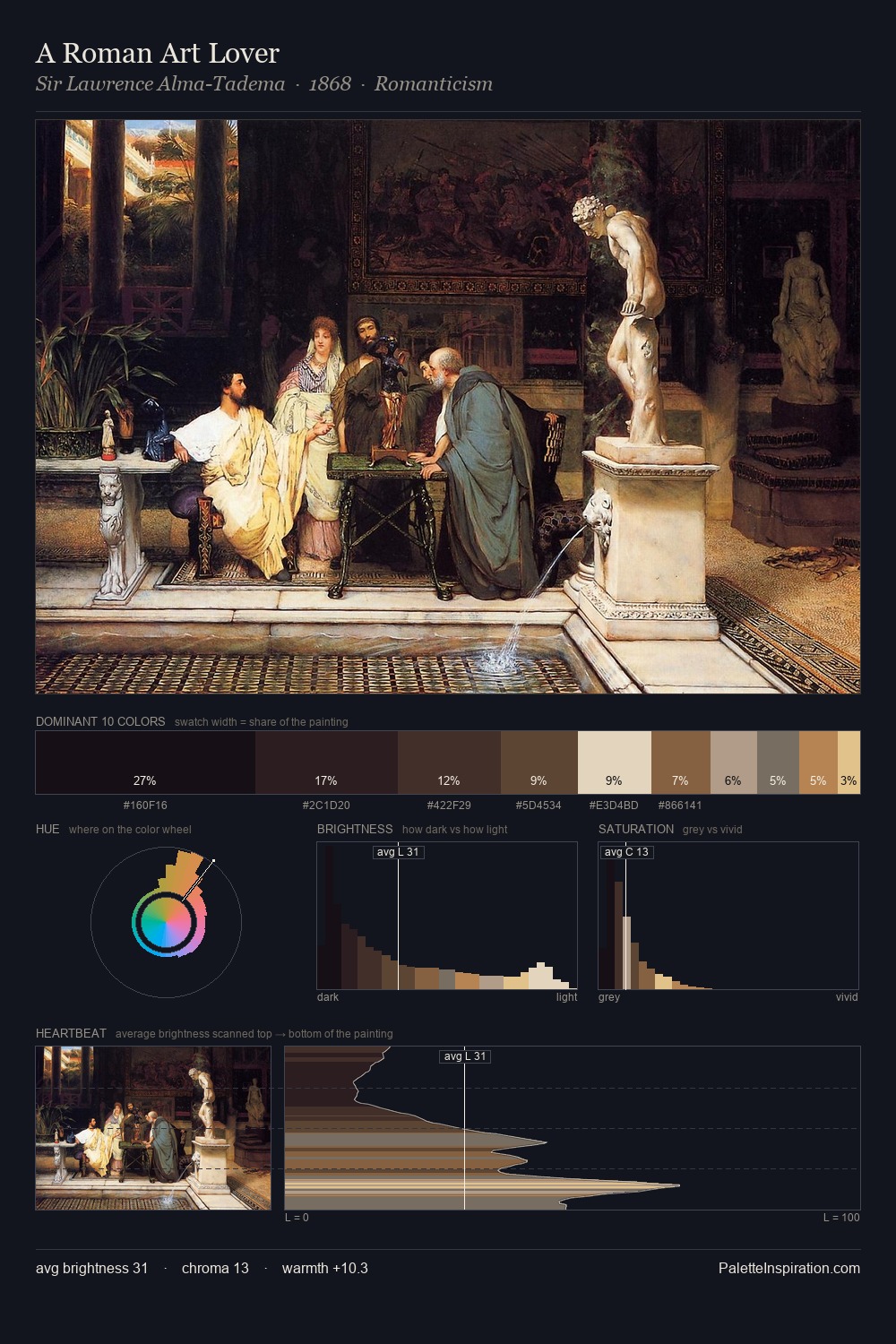
Task: Click the 'avg L 31' brightness histogram label
Action: tap(398, 852)
